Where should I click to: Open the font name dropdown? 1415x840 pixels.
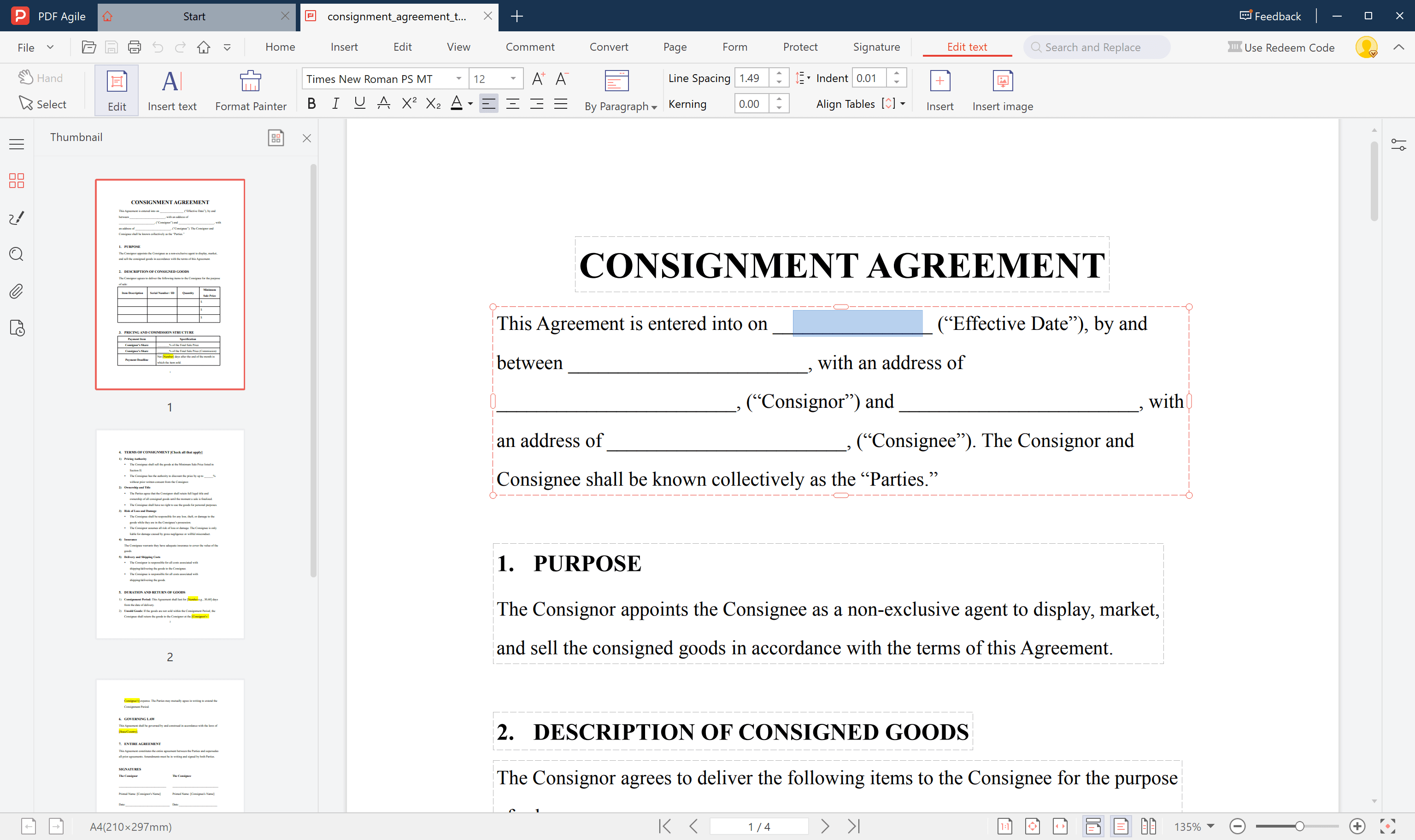tap(458, 79)
